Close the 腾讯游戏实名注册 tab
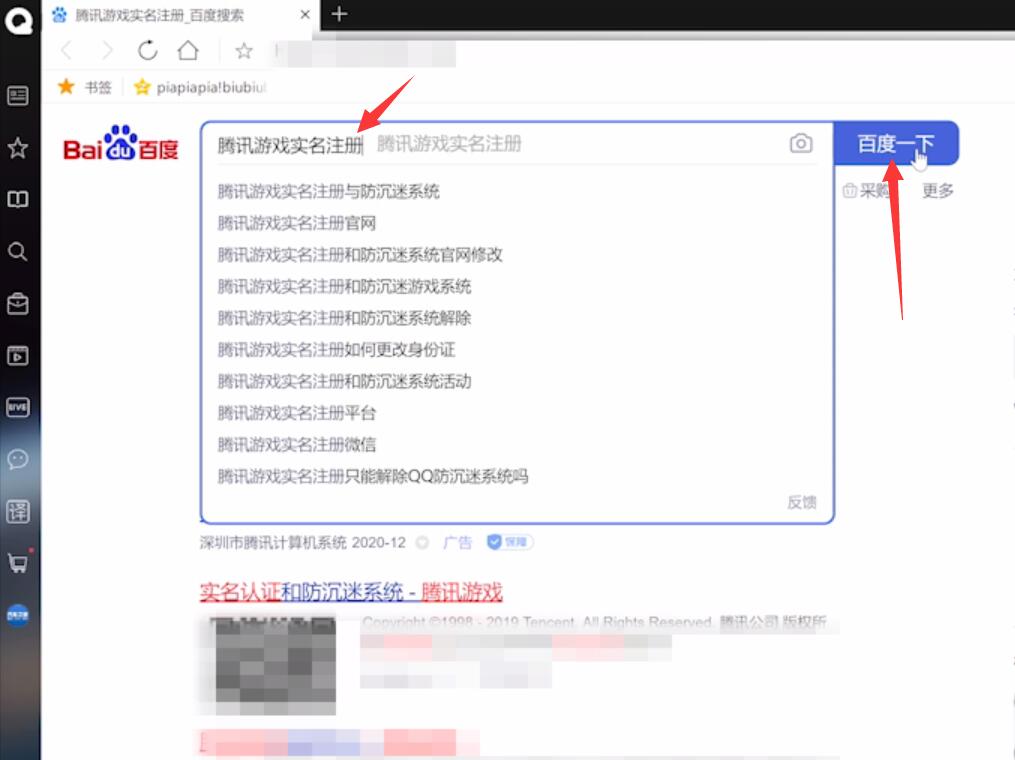Viewport: 1015px width, 760px height. 305,14
